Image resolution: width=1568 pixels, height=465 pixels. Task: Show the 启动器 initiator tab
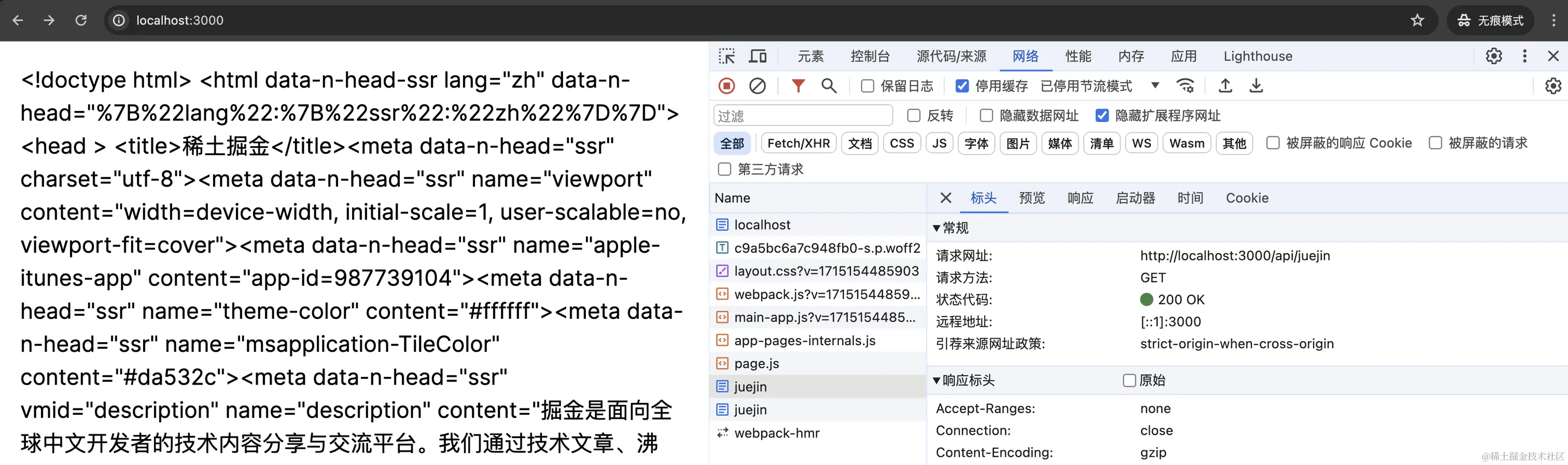click(x=1135, y=198)
